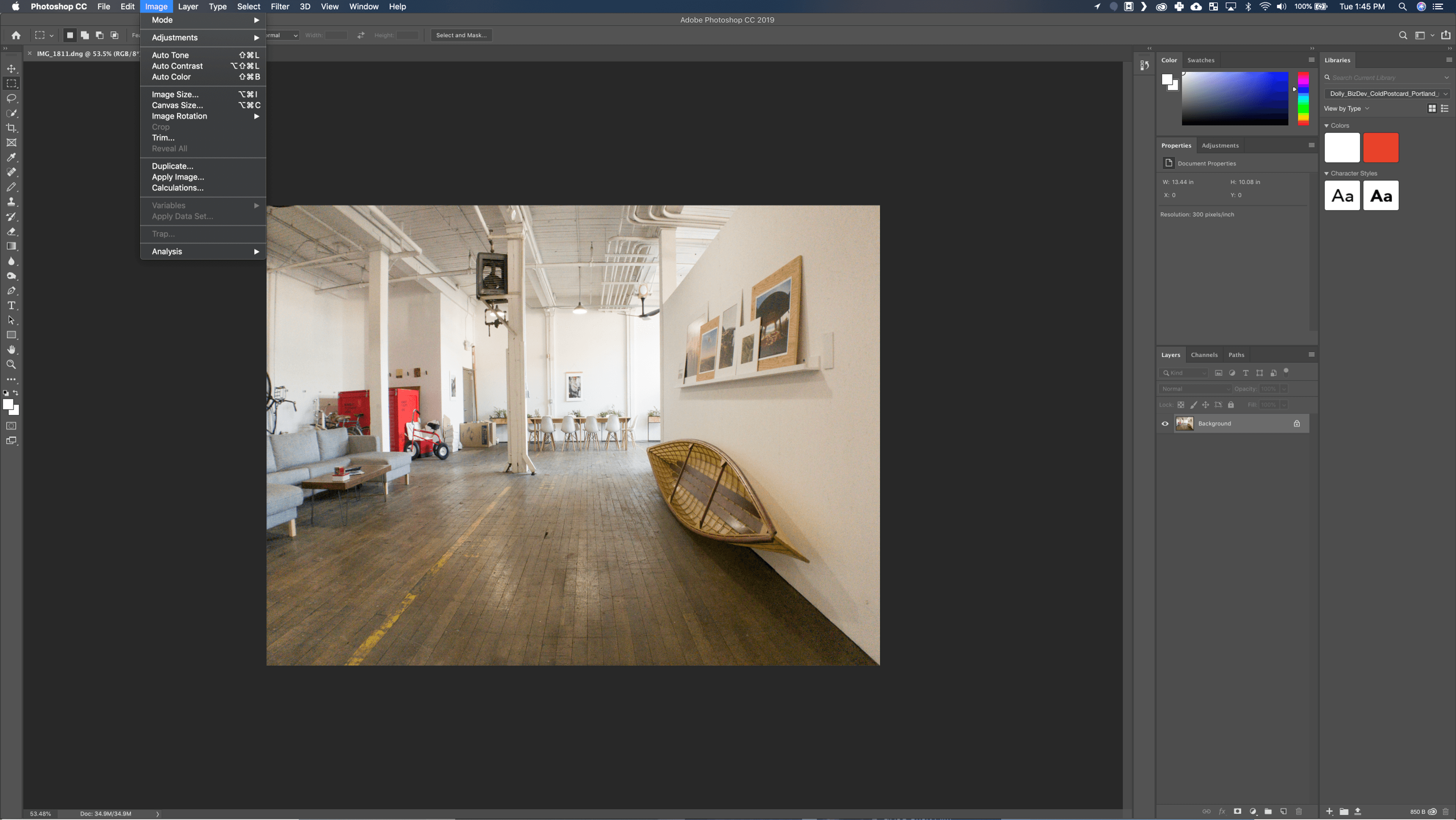
Task: Expand the Analysis submenu
Action: (x=203, y=252)
